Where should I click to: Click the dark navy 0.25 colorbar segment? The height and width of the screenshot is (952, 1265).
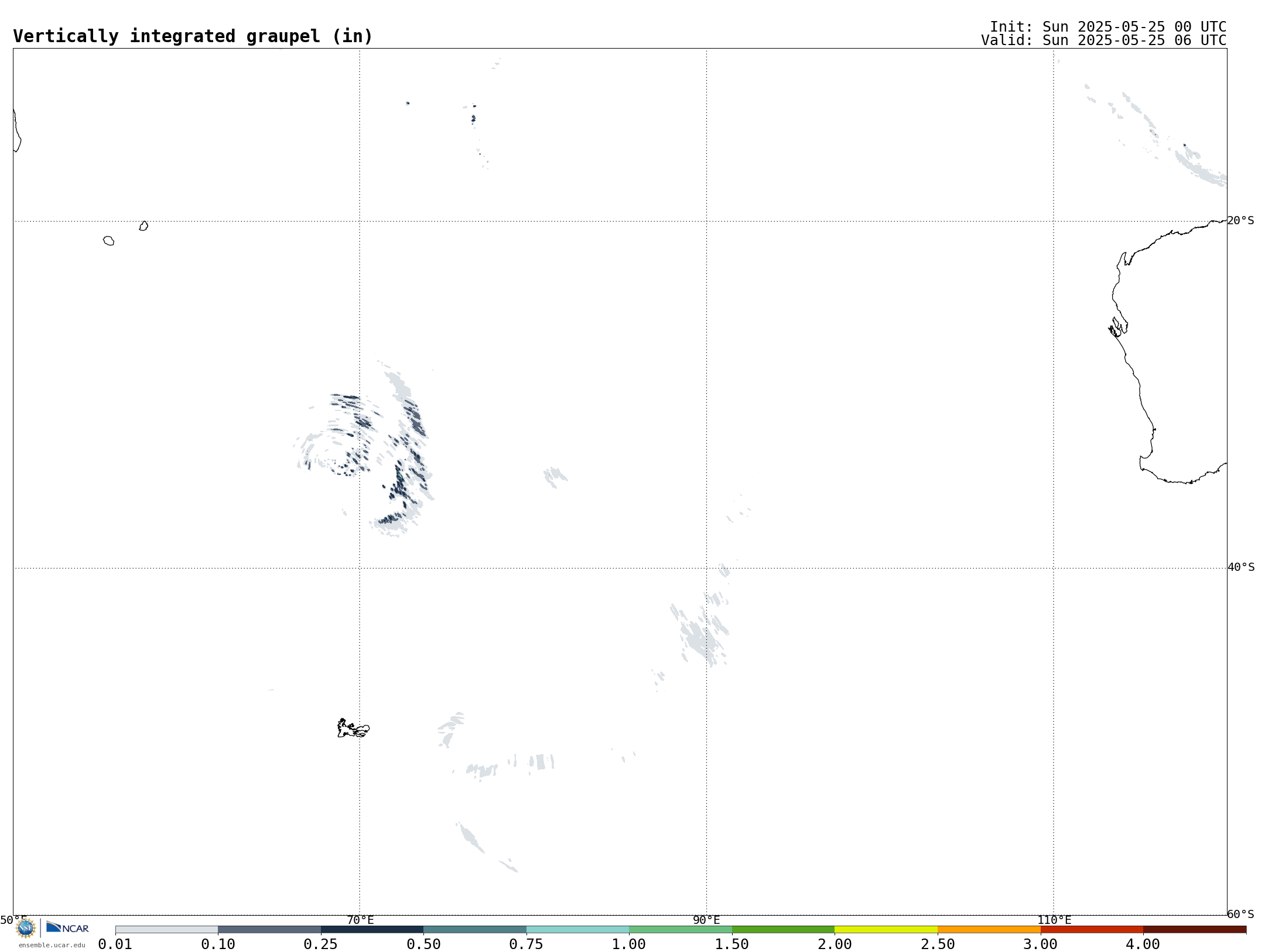[372, 930]
